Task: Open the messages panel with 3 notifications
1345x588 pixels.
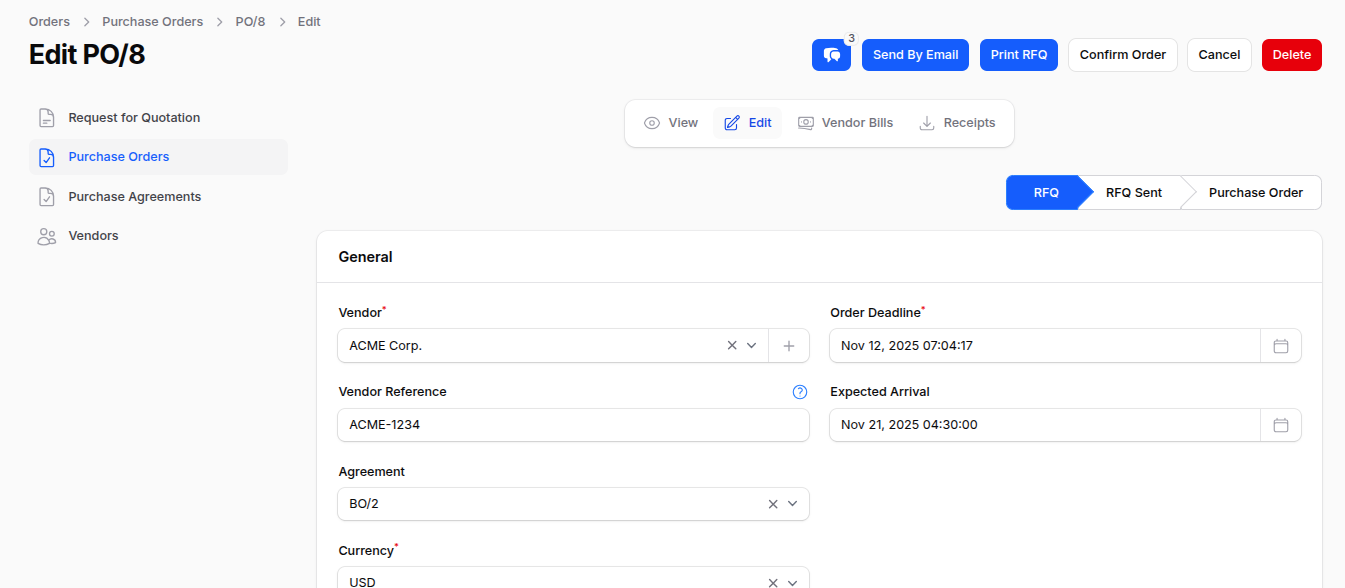Action: pyautogui.click(x=831, y=55)
